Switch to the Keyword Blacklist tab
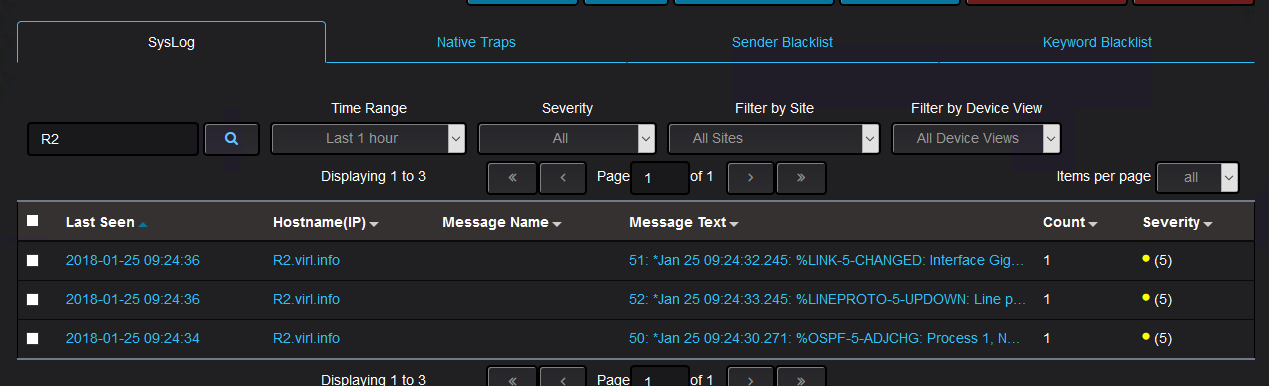Image resolution: width=1269 pixels, height=386 pixels. [x=1097, y=42]
